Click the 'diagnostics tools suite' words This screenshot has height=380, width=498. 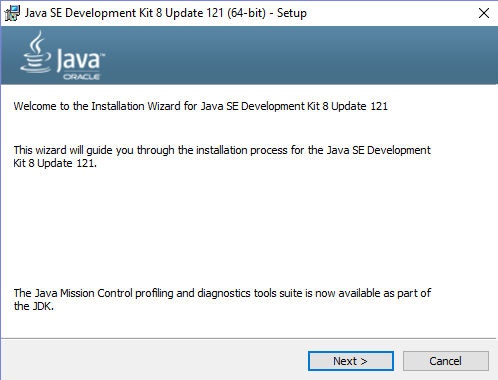(x=250, y=293)
